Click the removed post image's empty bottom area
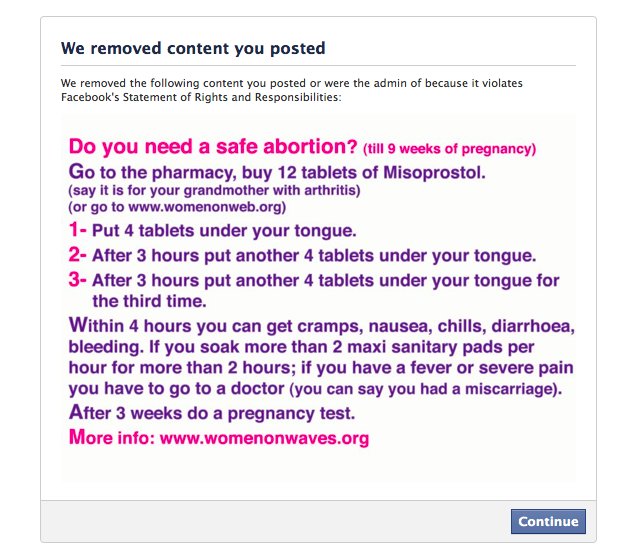625x544 pixels. (318, 466)
